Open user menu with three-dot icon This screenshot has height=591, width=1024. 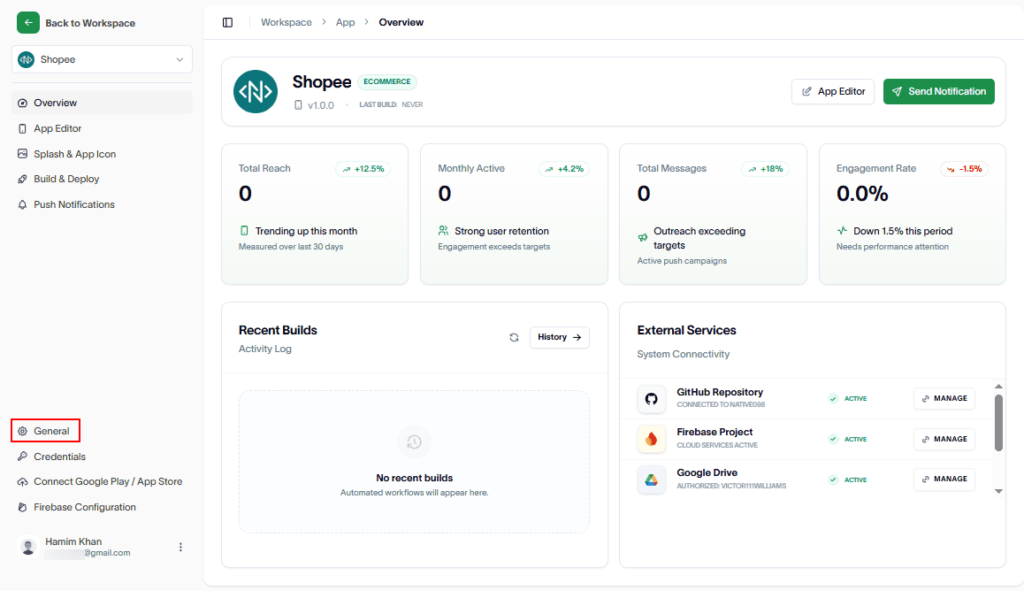(180, 547)
